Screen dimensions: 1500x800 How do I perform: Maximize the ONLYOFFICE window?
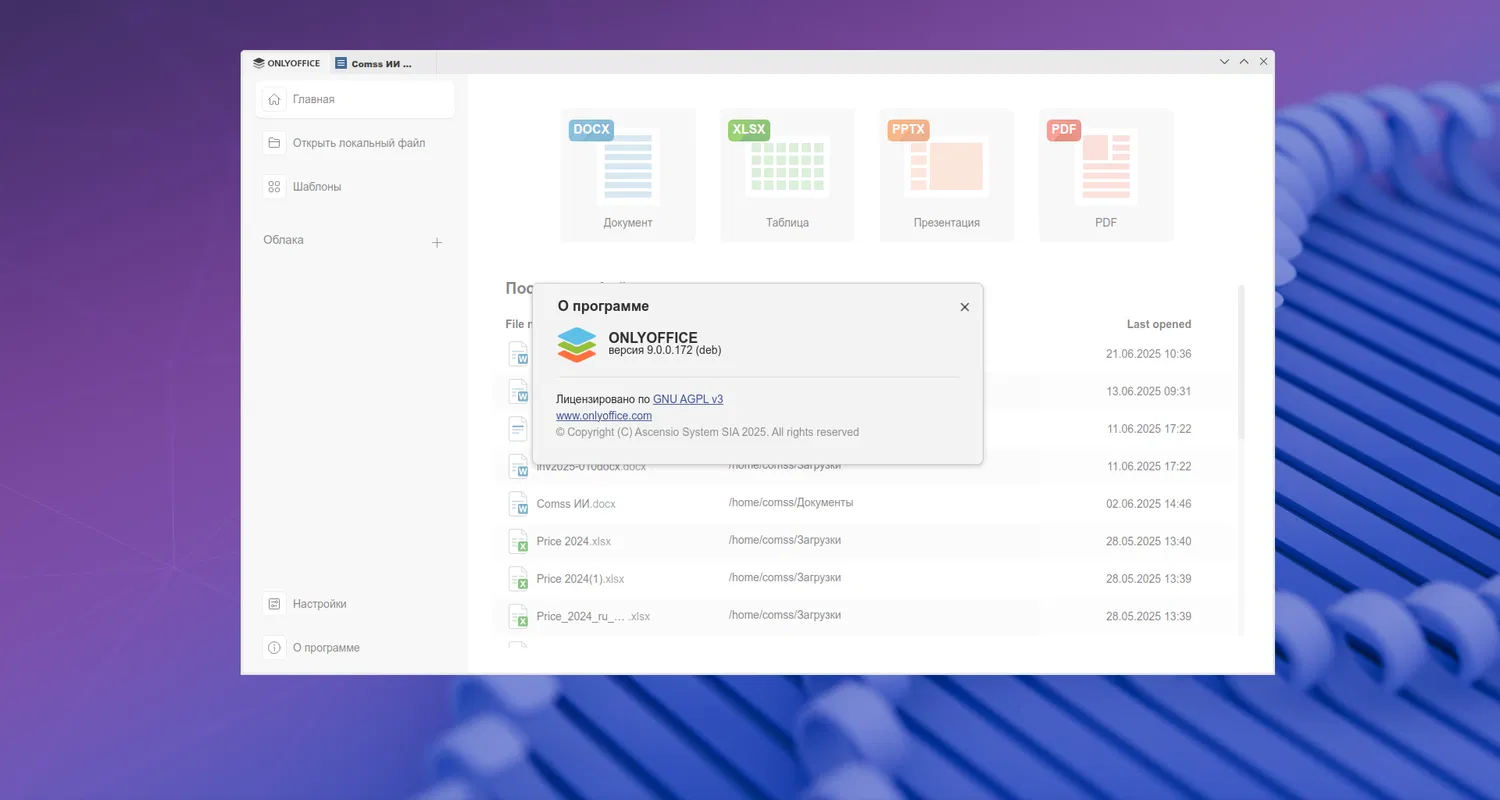click(x=1244, y=62)
